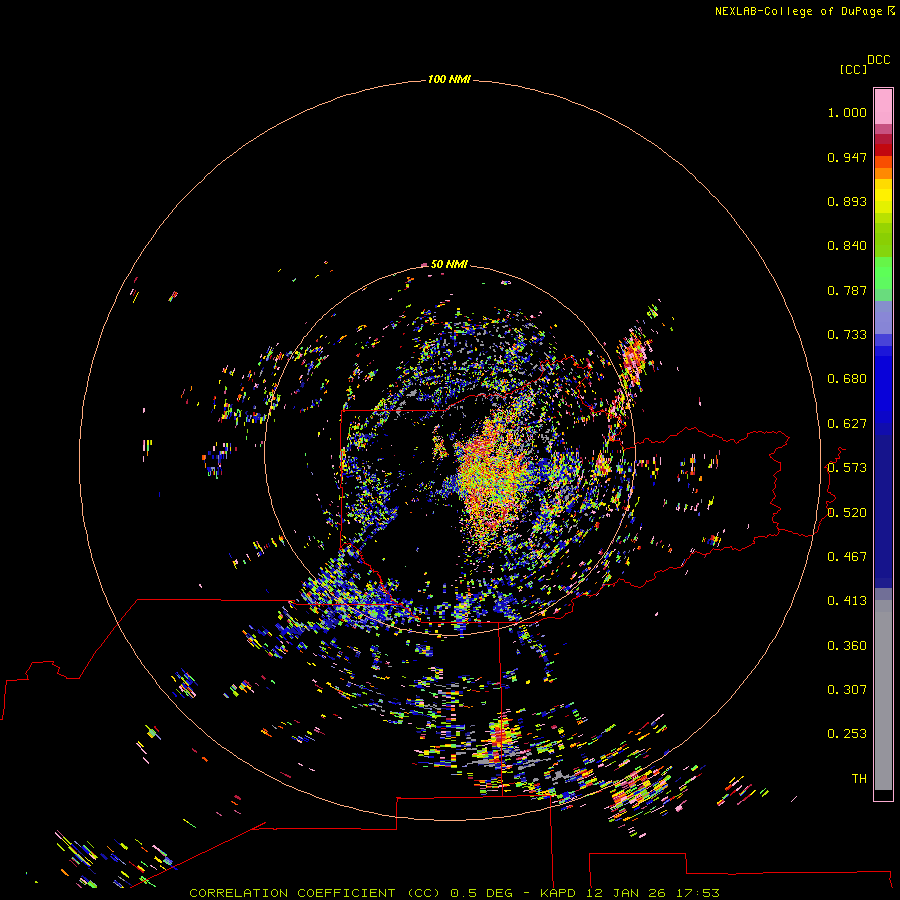Click the 0.893 legend value

(x=847, y=201)
